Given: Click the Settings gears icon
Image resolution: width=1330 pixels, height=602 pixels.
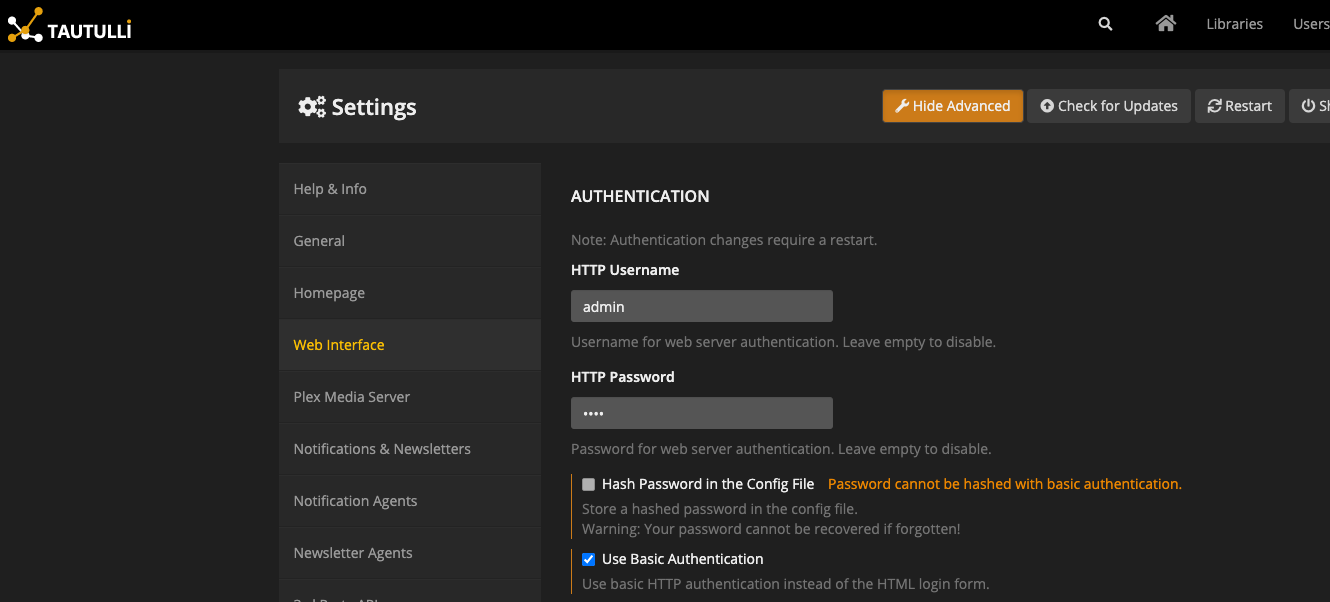Looking at the screenshot, I should 312,107.
